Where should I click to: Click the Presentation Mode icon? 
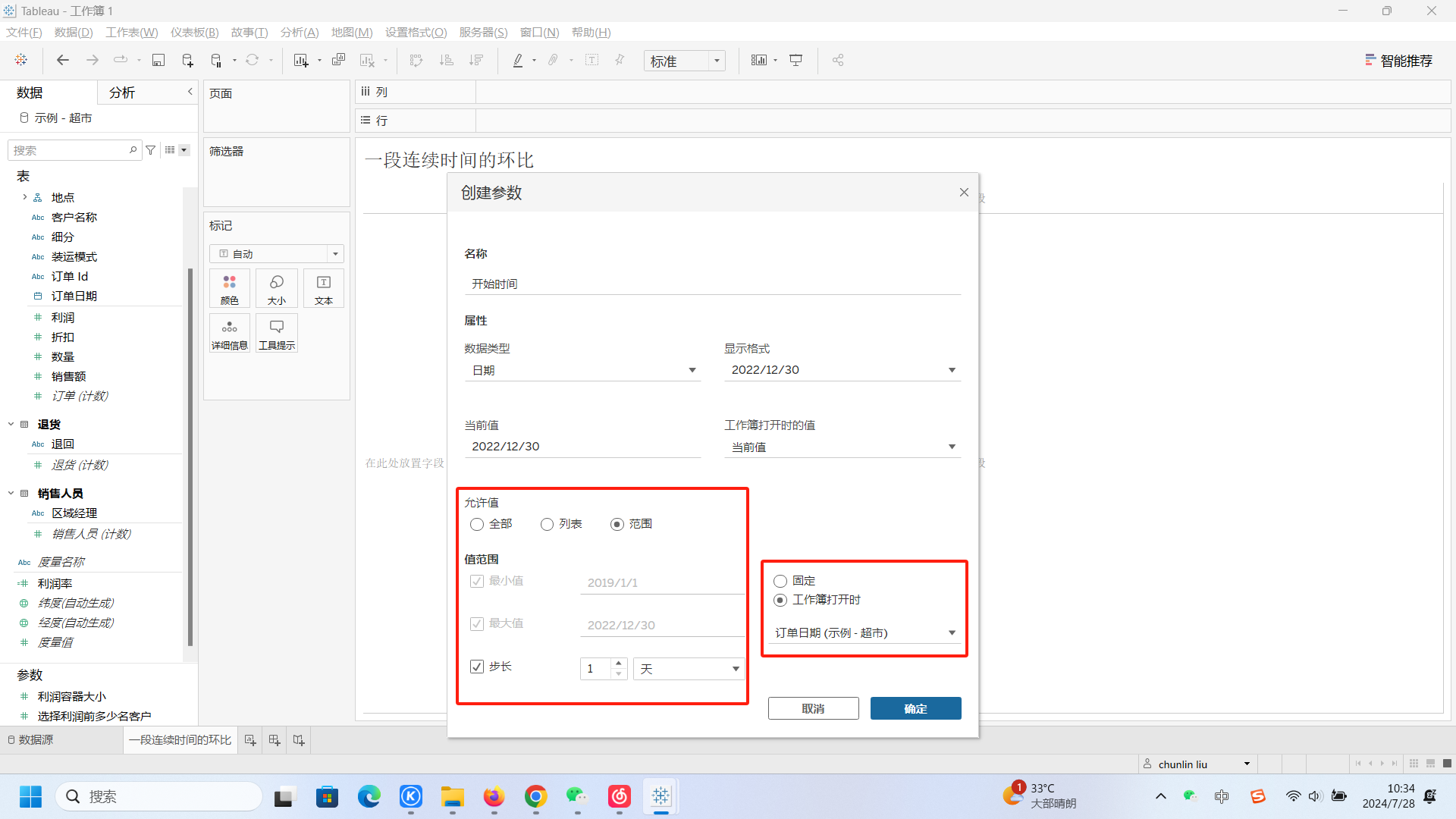(x=796, y=60)
